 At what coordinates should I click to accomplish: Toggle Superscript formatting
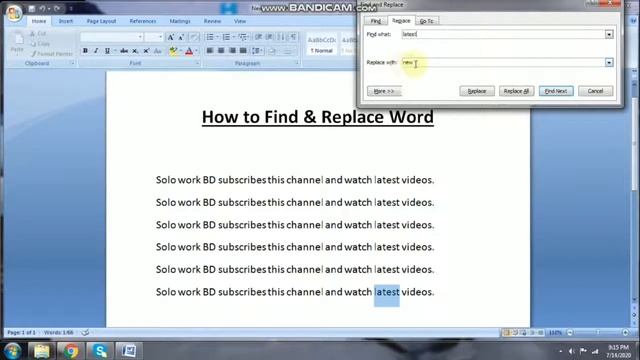[x=146, y=51]
